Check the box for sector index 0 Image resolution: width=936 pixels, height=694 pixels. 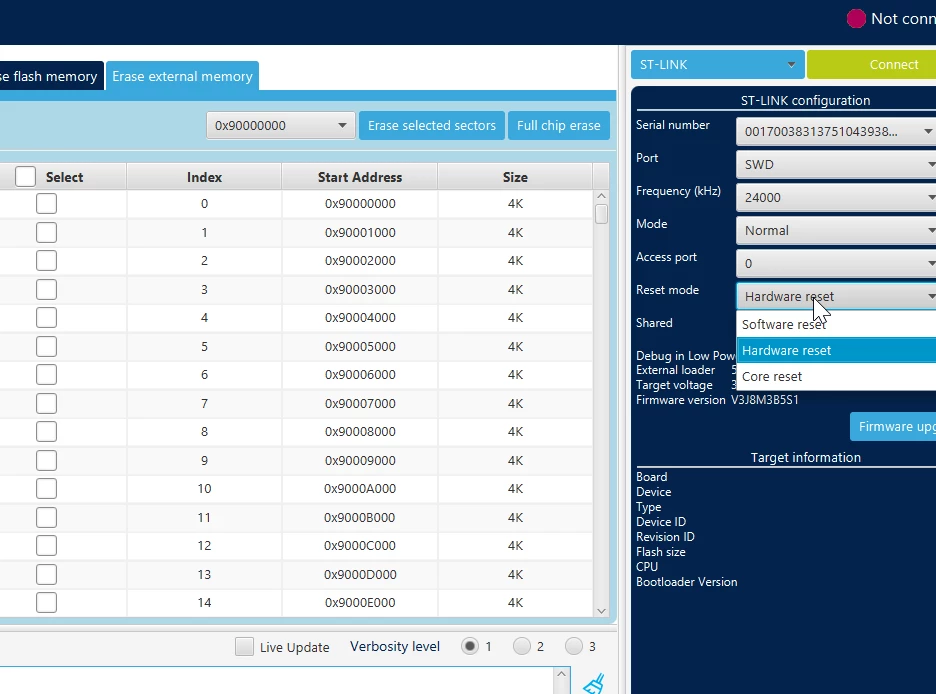point(47,203)
